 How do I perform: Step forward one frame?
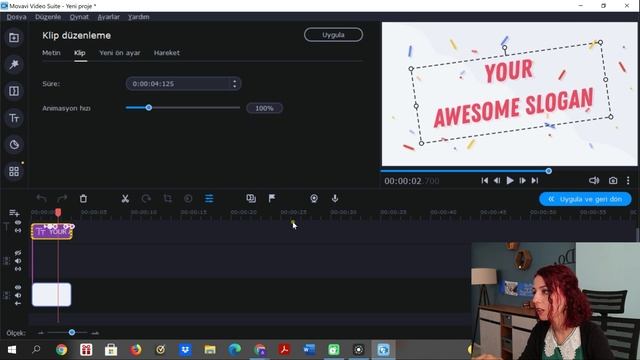(x=522, y=180)
